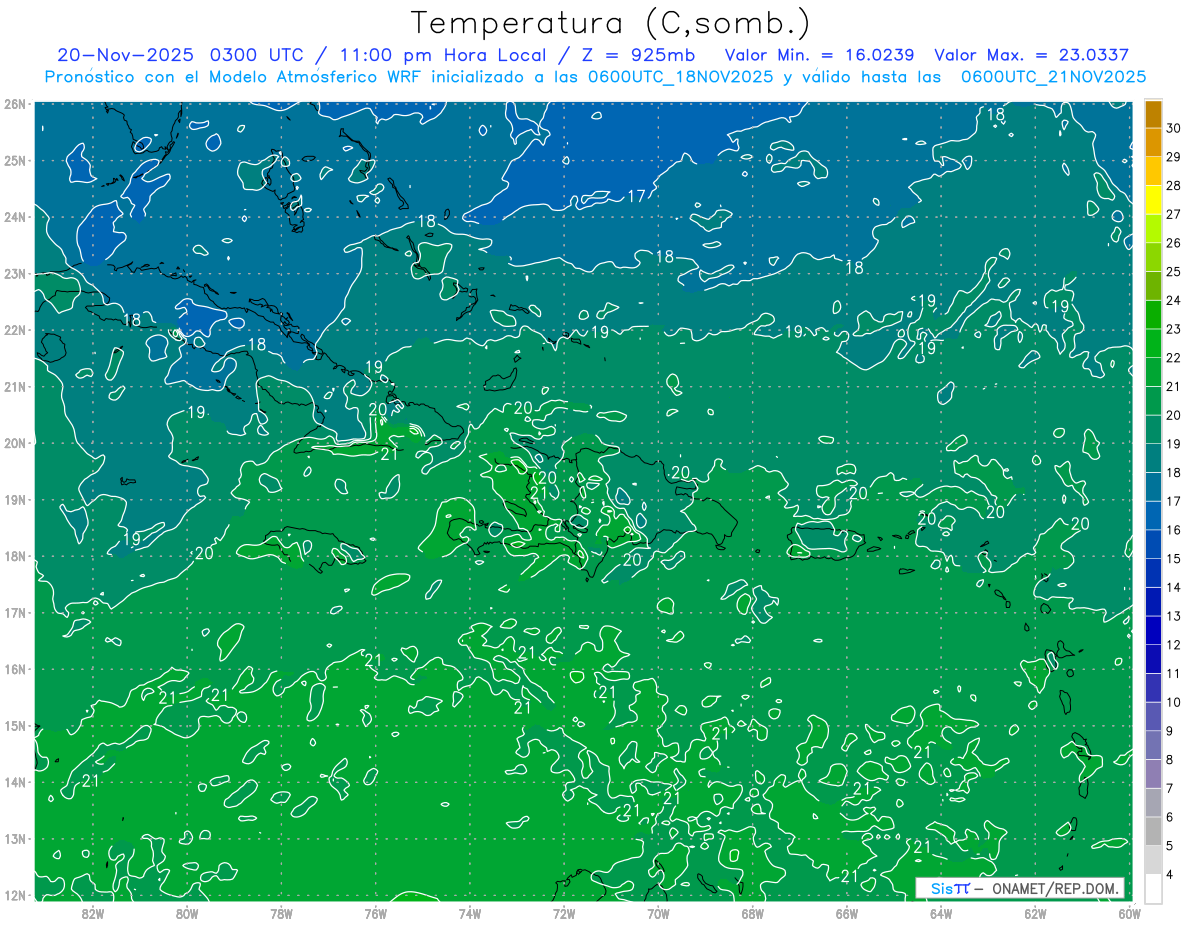Pick the bright green swatch between 23 and 24
This screenshot has height=927, width=1200.
[x=1152, y=315]
